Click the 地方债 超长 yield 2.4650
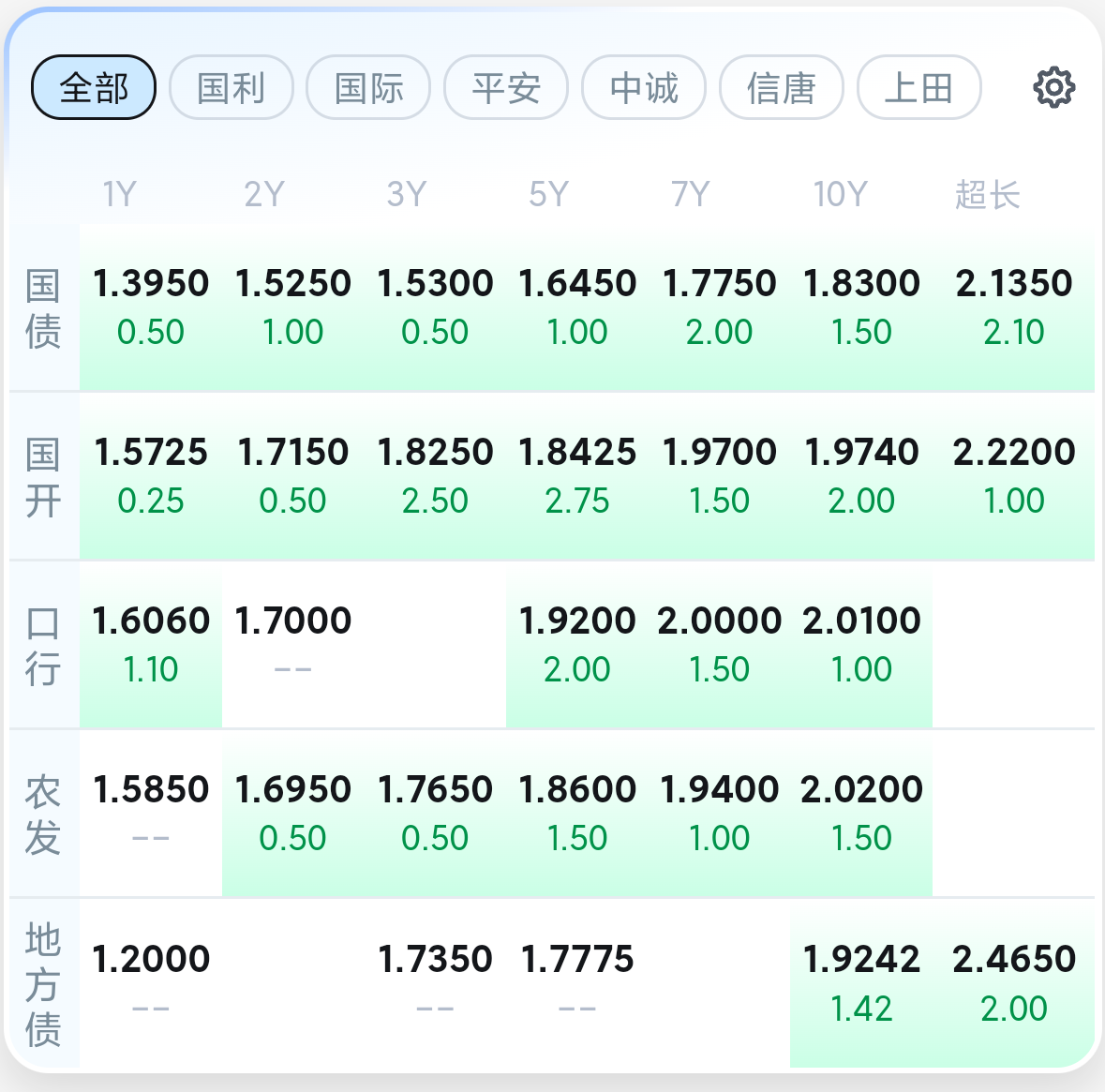Image resolution: width=1105 pixels, height=1092 pixels. pos(1014,960)
